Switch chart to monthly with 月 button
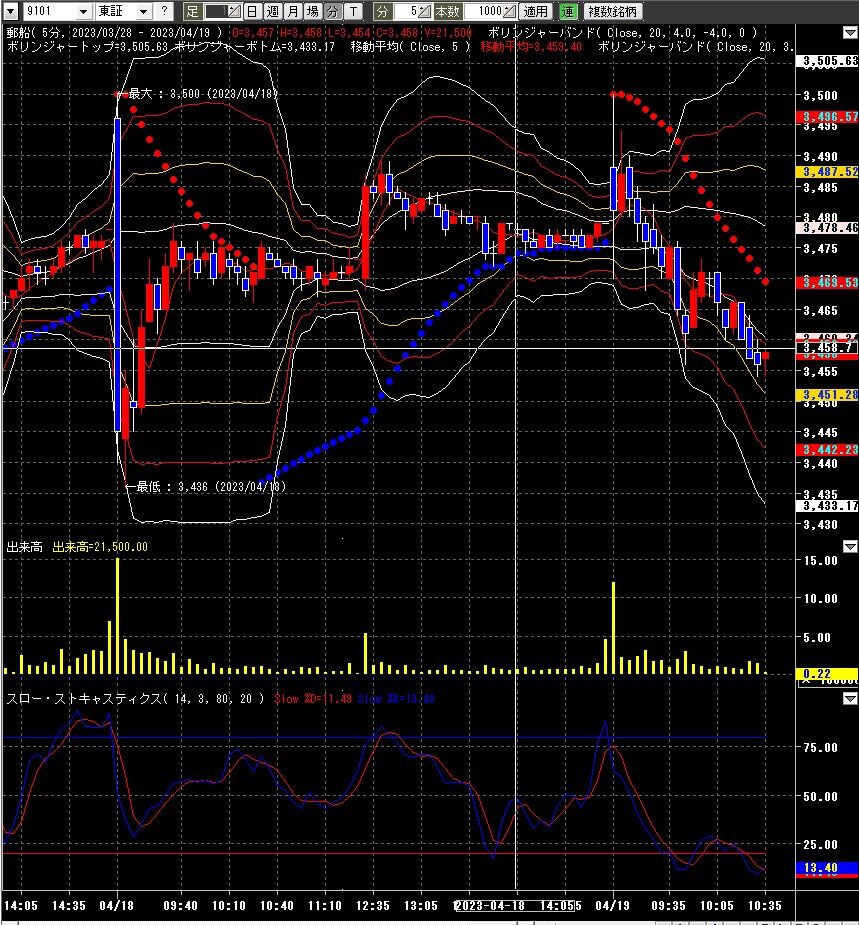 point(293,11)
